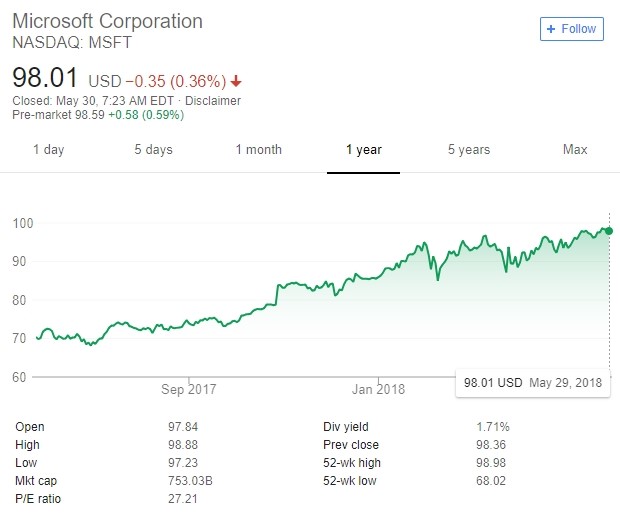Open the 1 month chart tab

pos(258,150)
